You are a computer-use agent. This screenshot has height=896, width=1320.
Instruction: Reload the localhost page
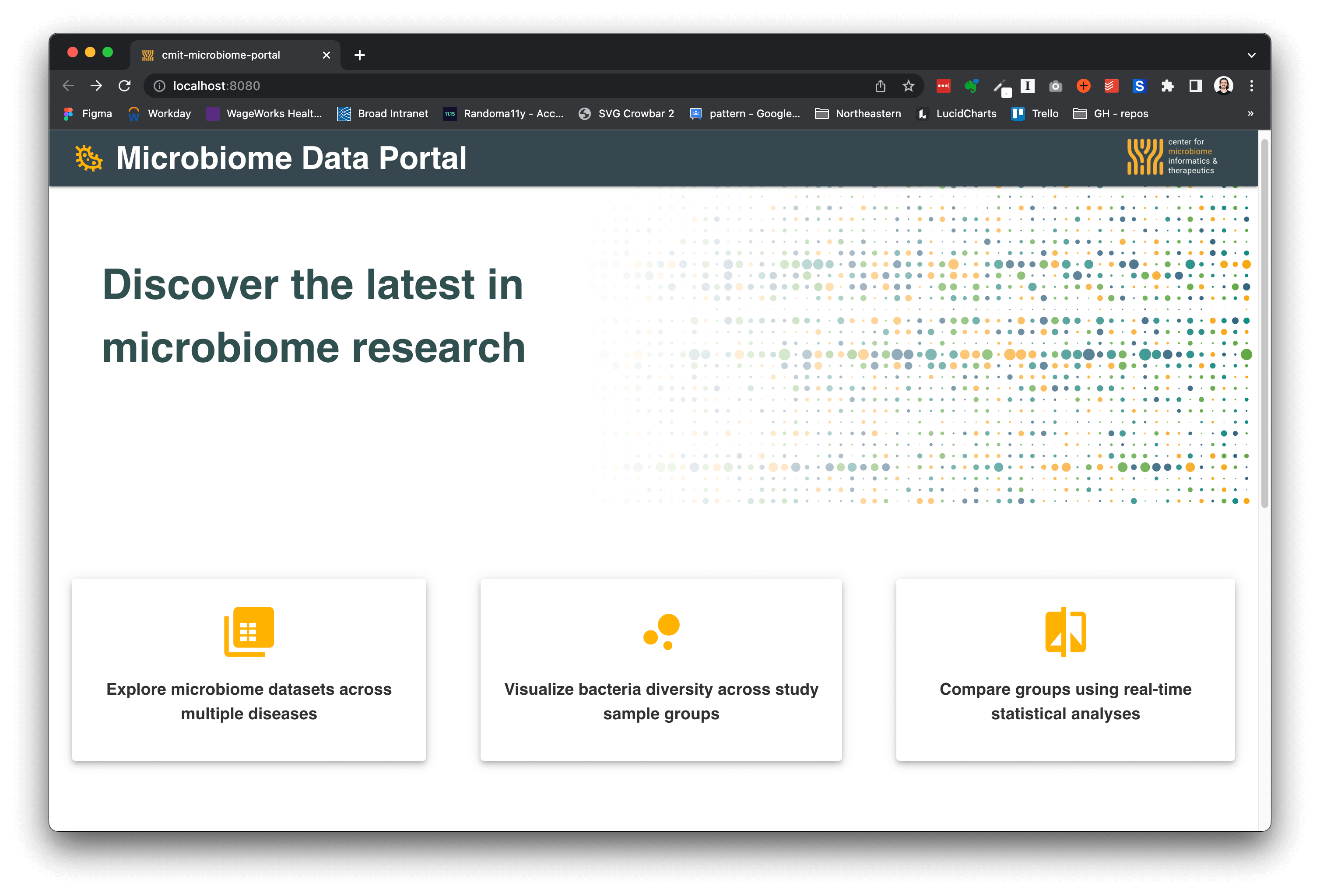(124, 86)
